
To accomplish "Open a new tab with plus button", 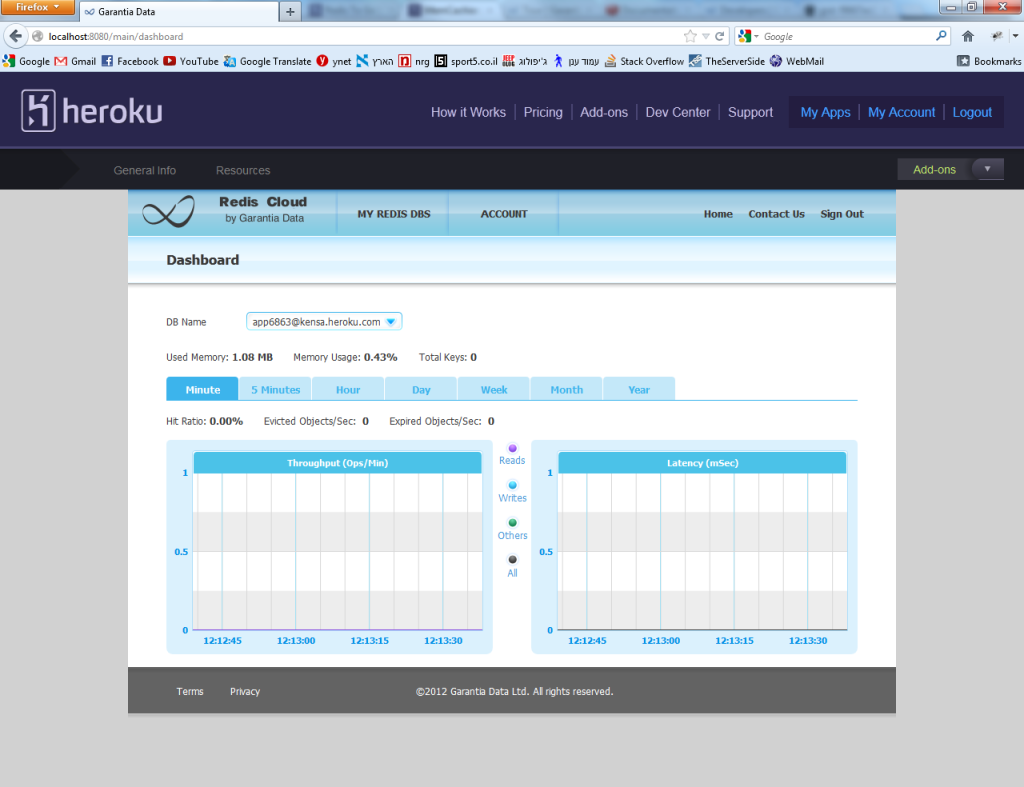I will (291, 12).
